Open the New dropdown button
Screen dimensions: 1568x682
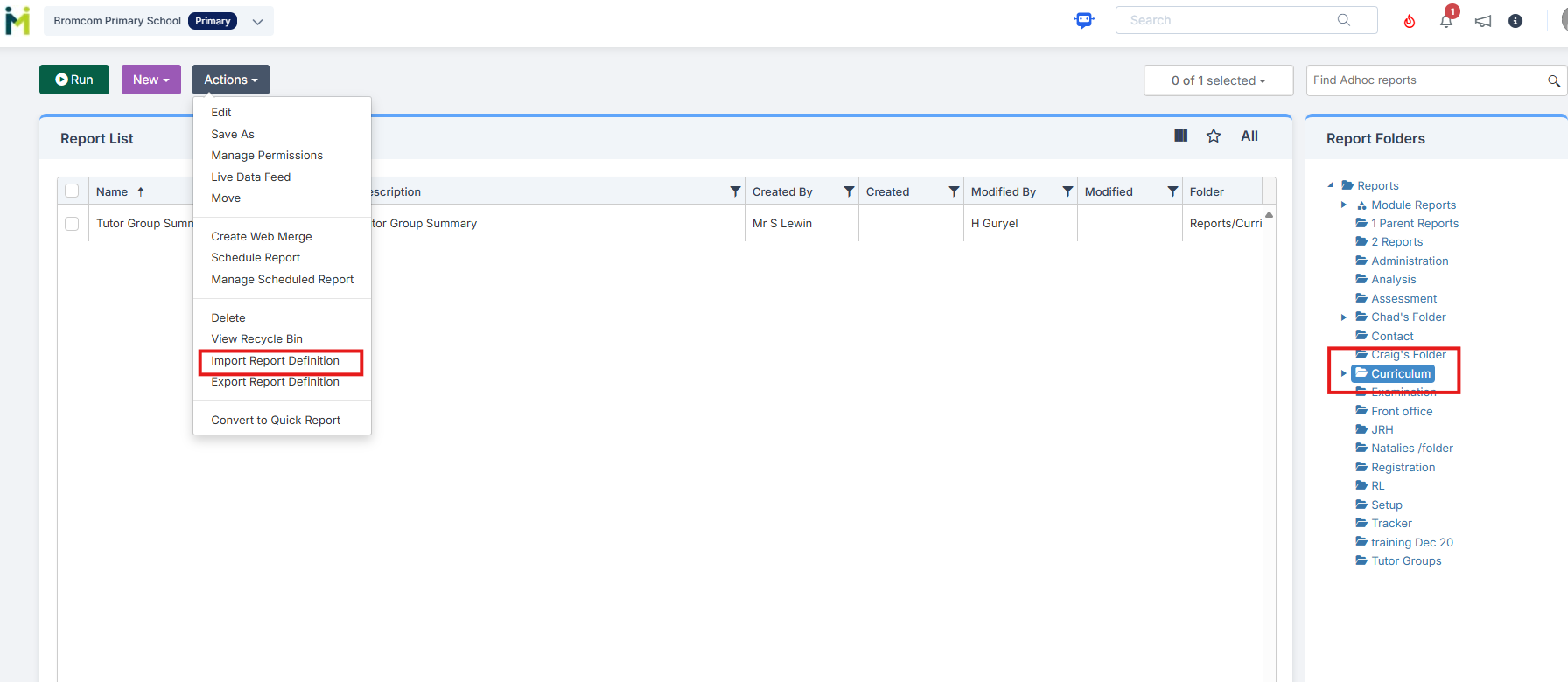click(x=150, y=80)
